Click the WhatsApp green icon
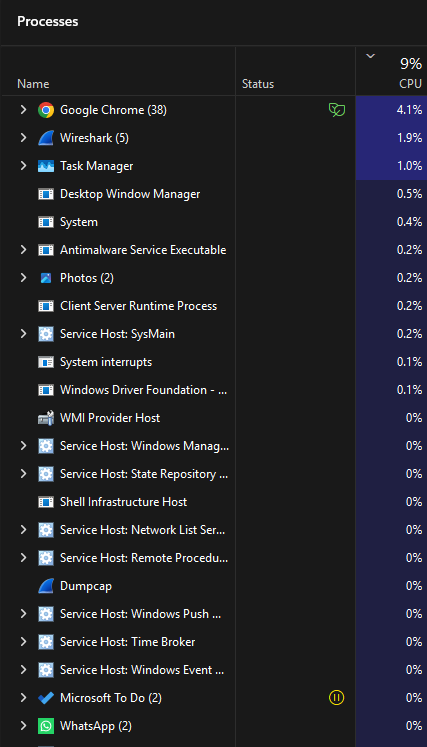This screenshot has height=747, width=427. coord(46,726)
